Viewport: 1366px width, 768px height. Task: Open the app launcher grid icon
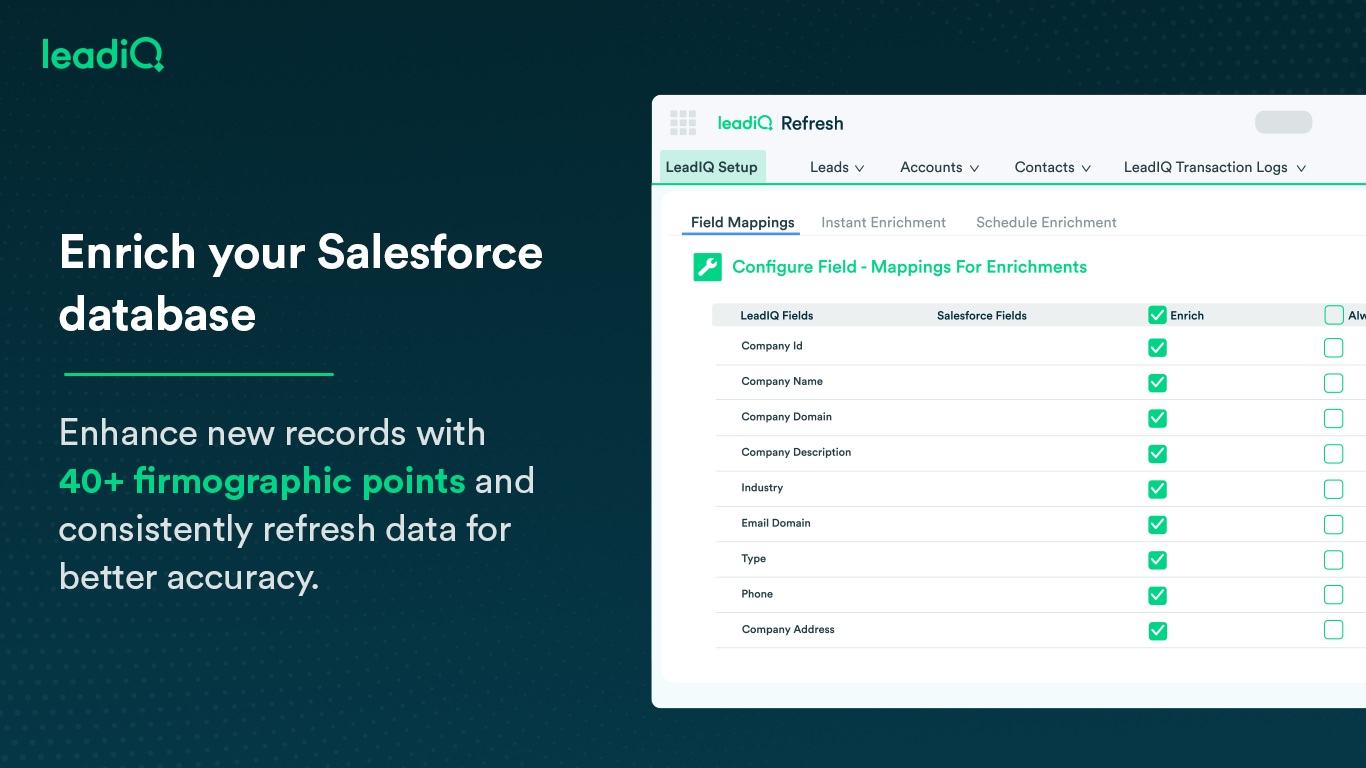(683, 123)
